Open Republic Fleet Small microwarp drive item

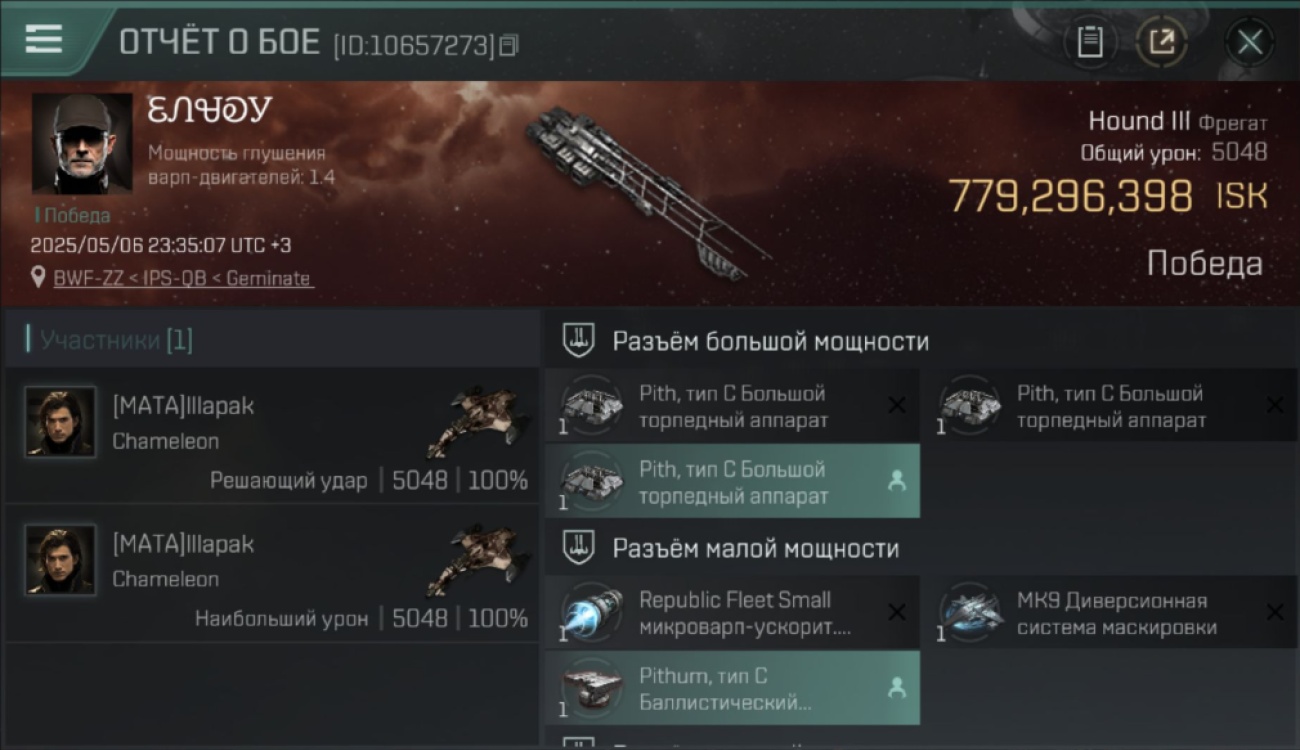733,613
